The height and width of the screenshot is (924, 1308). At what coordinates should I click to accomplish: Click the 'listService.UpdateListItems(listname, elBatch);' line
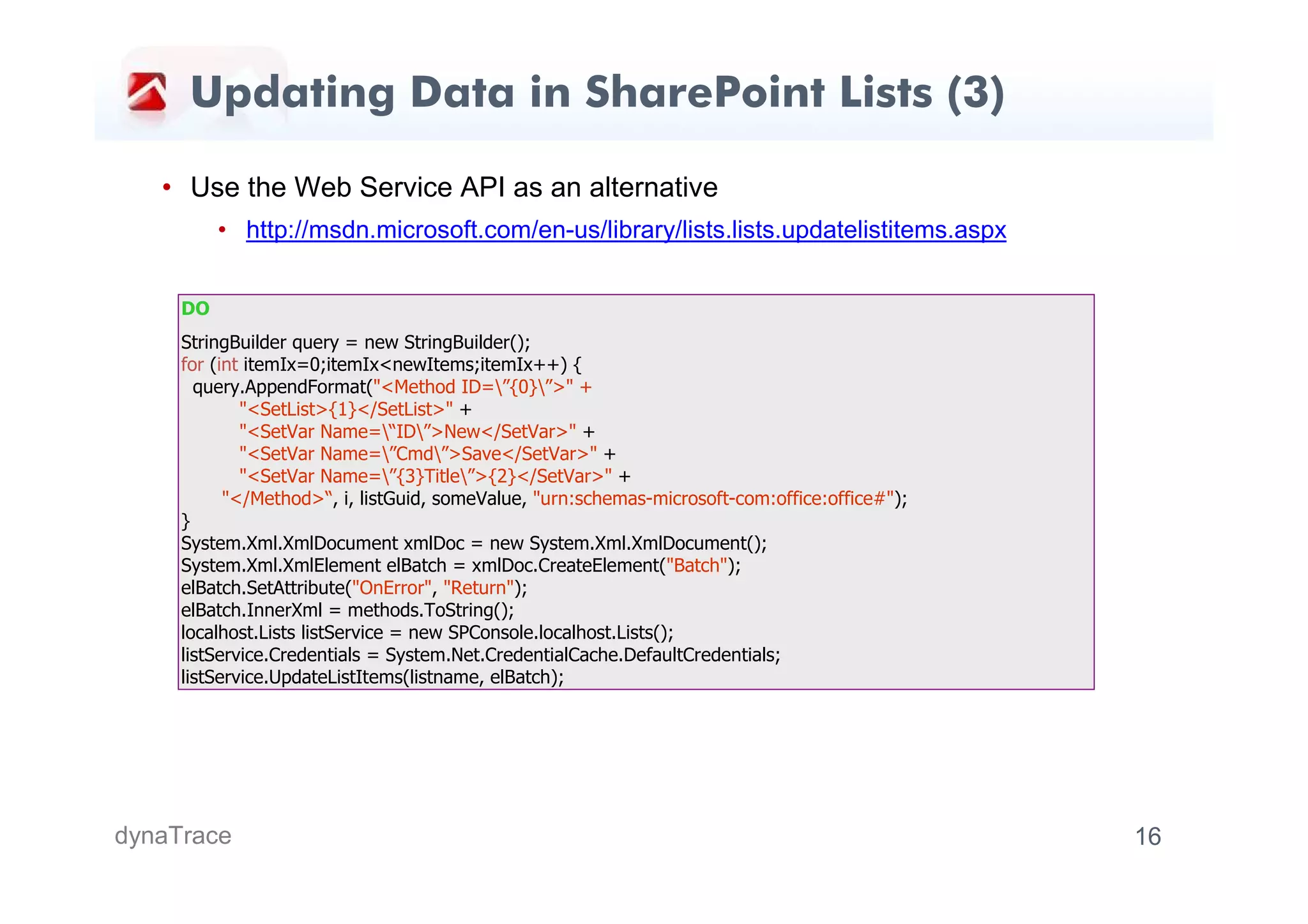coord(372,677)
